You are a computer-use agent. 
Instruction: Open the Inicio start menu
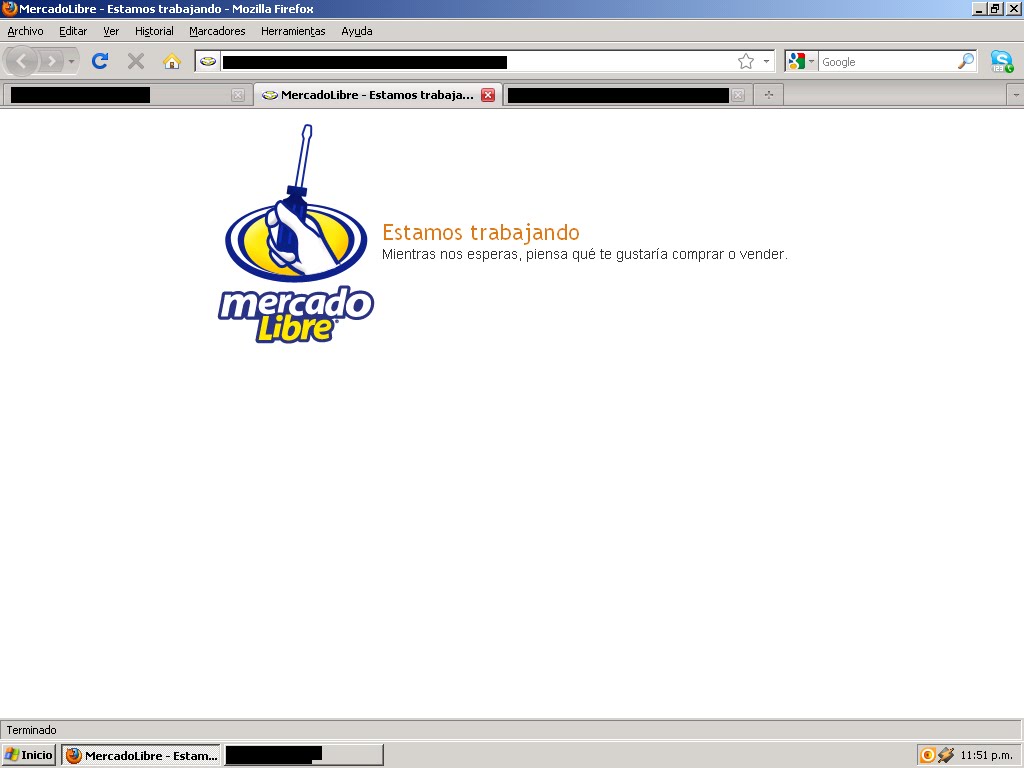coord(29,755)
